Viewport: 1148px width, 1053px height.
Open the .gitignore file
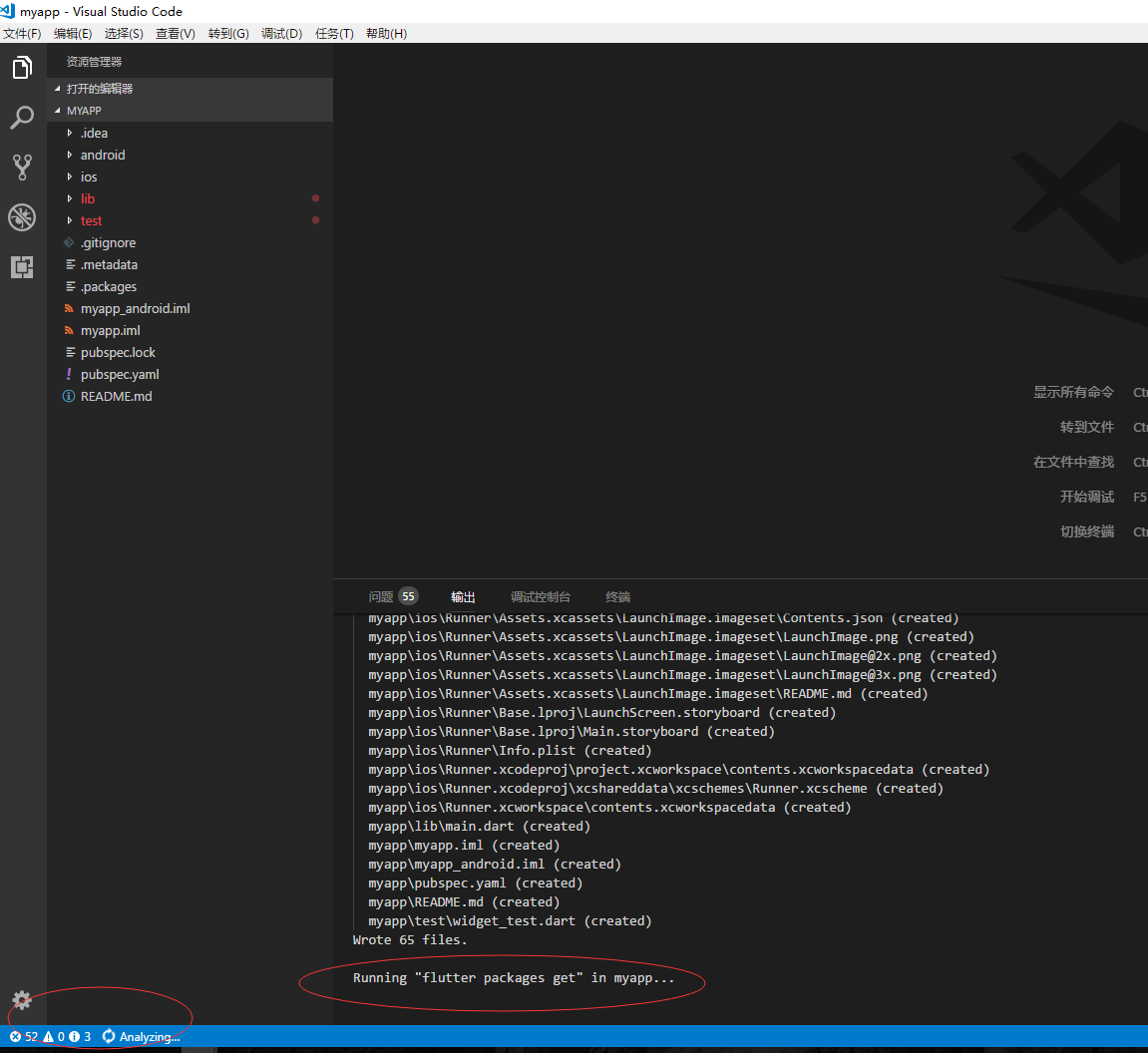pos(109,242)
